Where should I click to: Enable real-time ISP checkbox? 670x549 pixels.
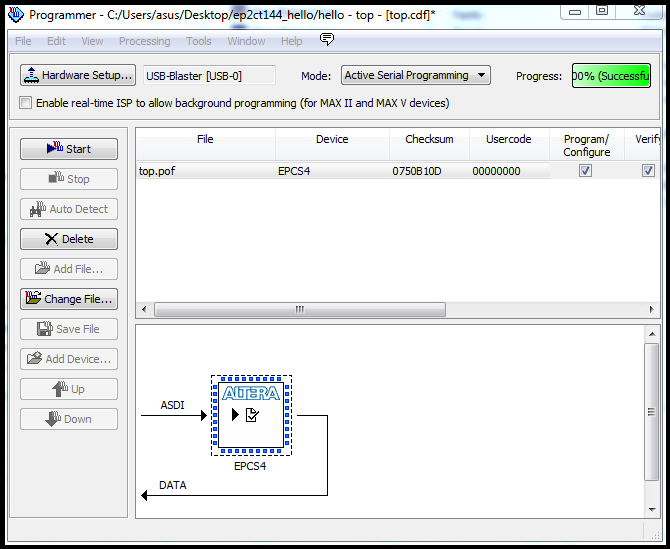click(26, 103)
